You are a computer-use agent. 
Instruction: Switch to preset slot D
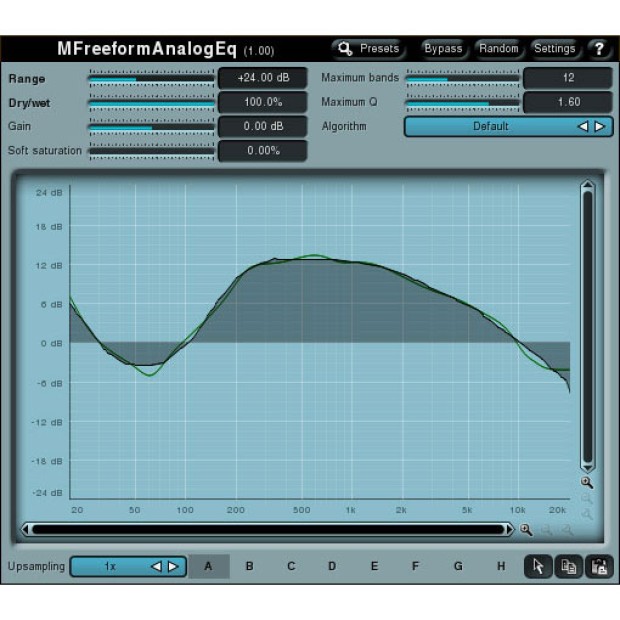click(x=332, y=566)
